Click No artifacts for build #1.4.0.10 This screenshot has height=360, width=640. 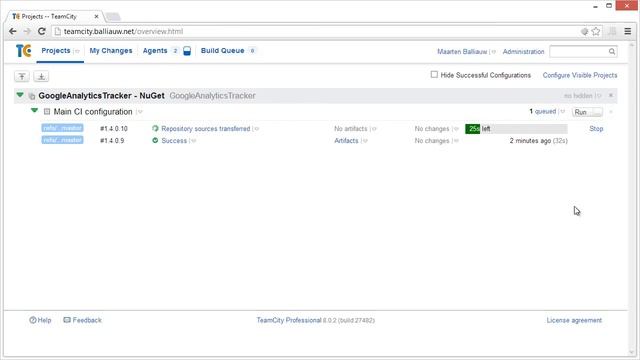click(x=351, y=129)
